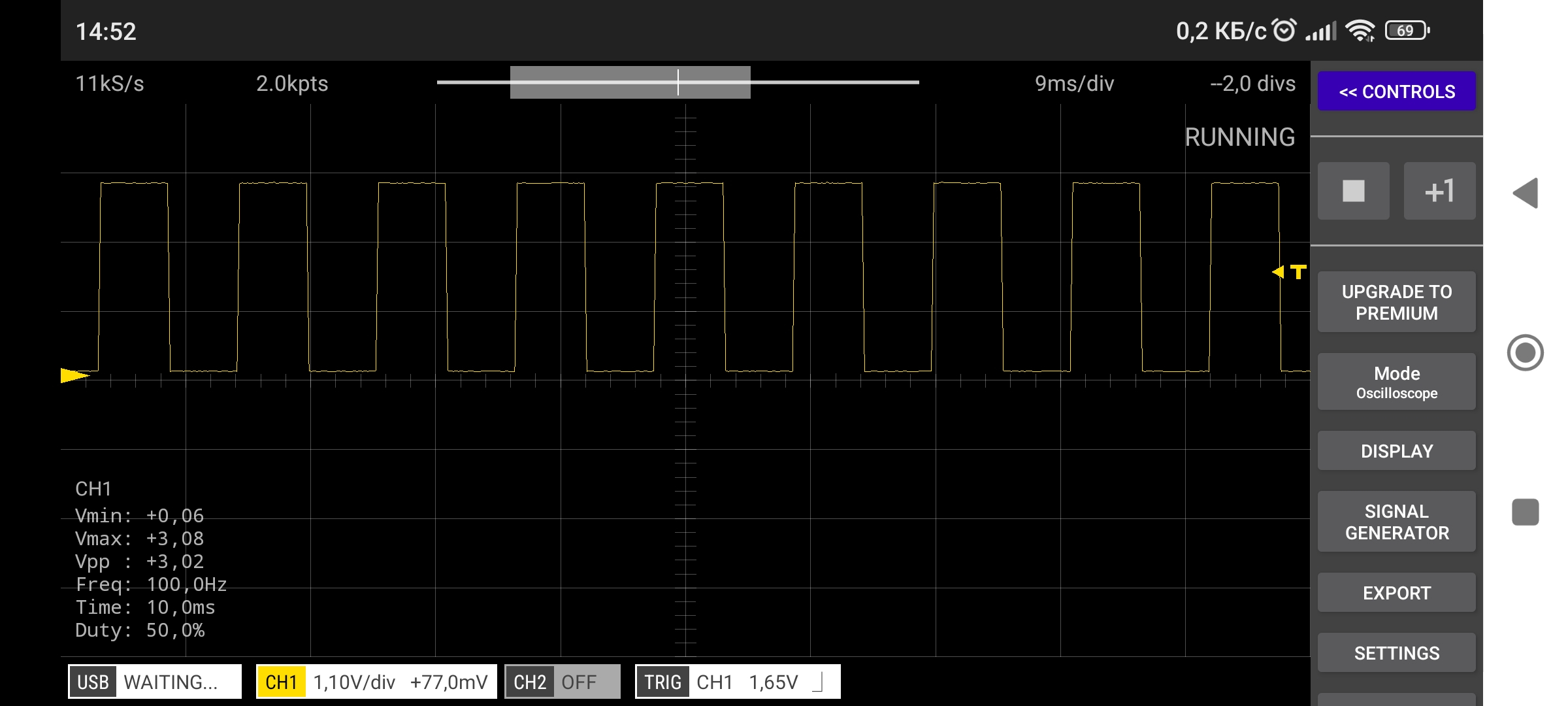Viewport: 1568px width, 706px height.
Task: Tap the Wi-Fi status bar icon
Action: (x=1361, y=31)
